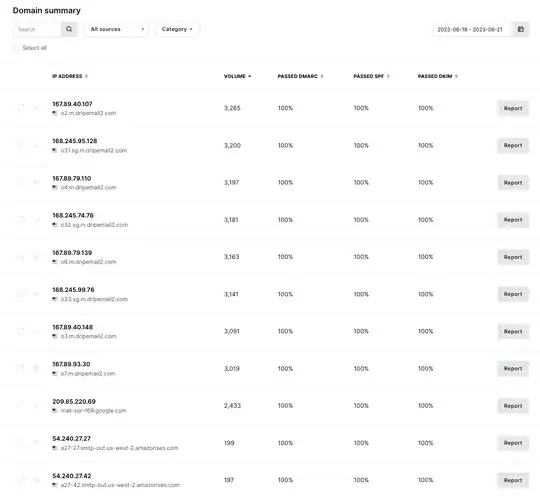Screen dimensions: 540x497
Task: Click hostname o2.m.dripemail2.com
Action: coord(88,113)
